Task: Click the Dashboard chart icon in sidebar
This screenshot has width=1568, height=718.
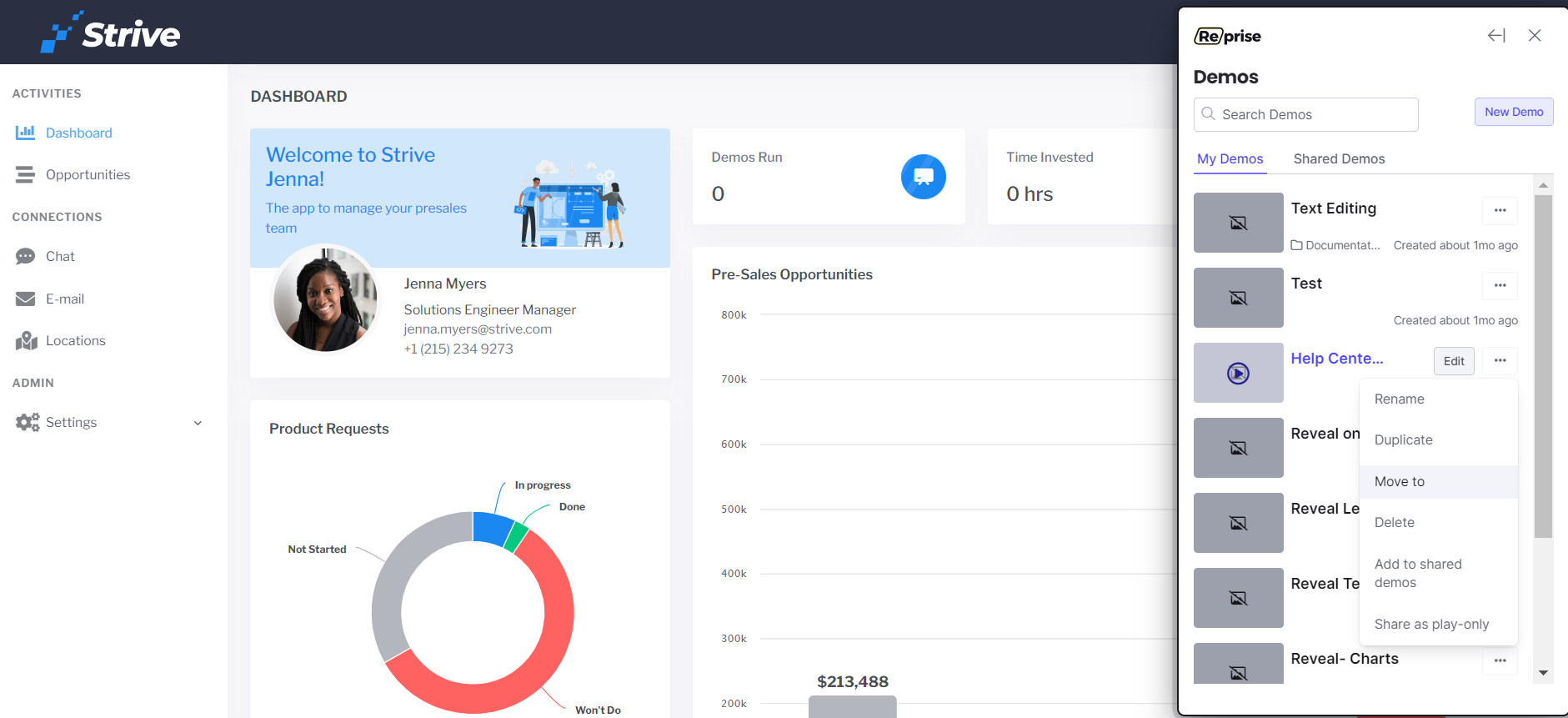Action: (x=25, y=133)
